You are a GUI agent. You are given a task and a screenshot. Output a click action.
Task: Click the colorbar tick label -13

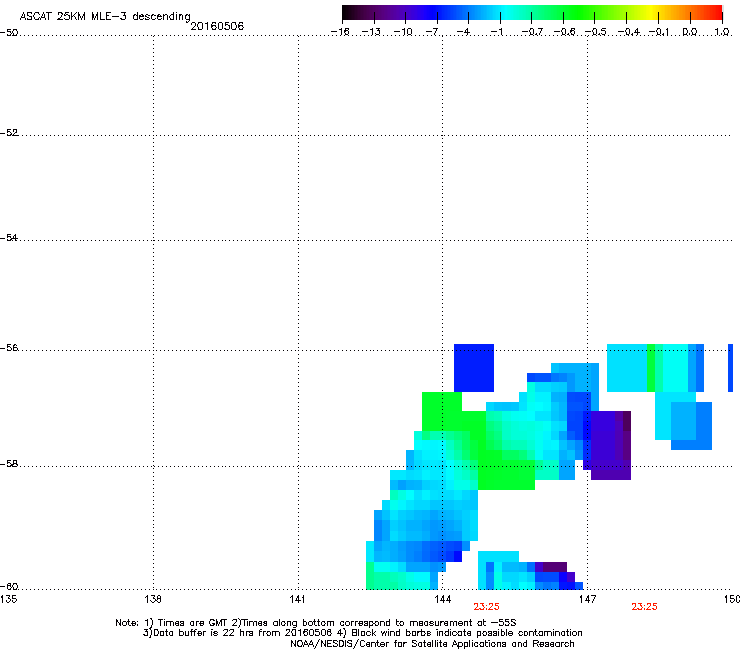[371, 32]
